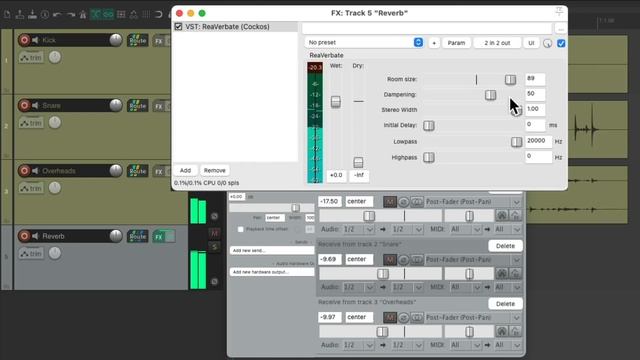Mute the receive with volume -17.50
The height and width of the screenshot is (360, 640).
pos(390,202)
